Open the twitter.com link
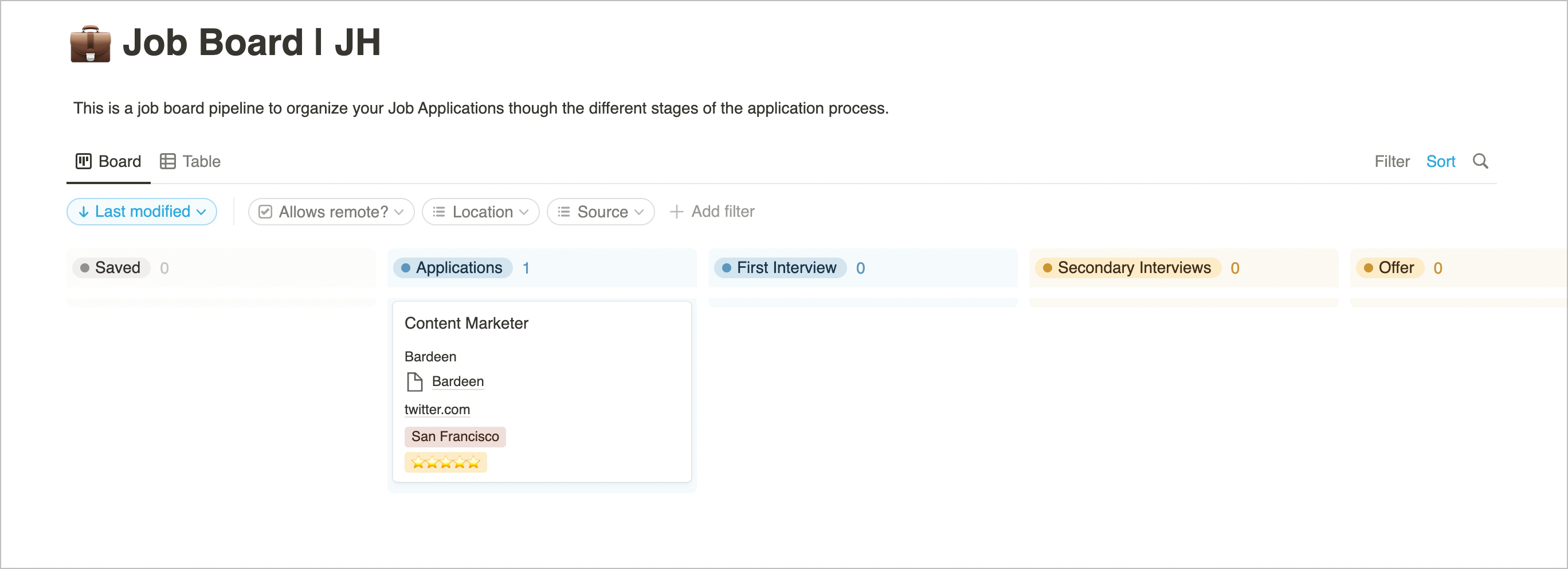 click(437, 410)
